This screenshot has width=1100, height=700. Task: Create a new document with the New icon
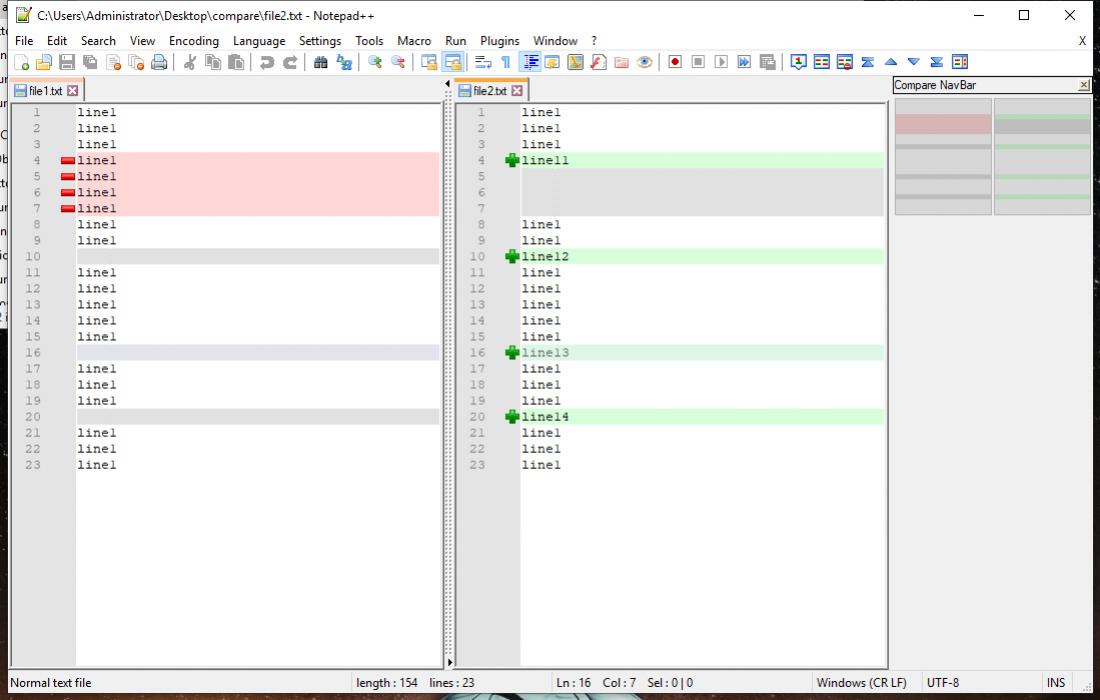coord(21,62)
